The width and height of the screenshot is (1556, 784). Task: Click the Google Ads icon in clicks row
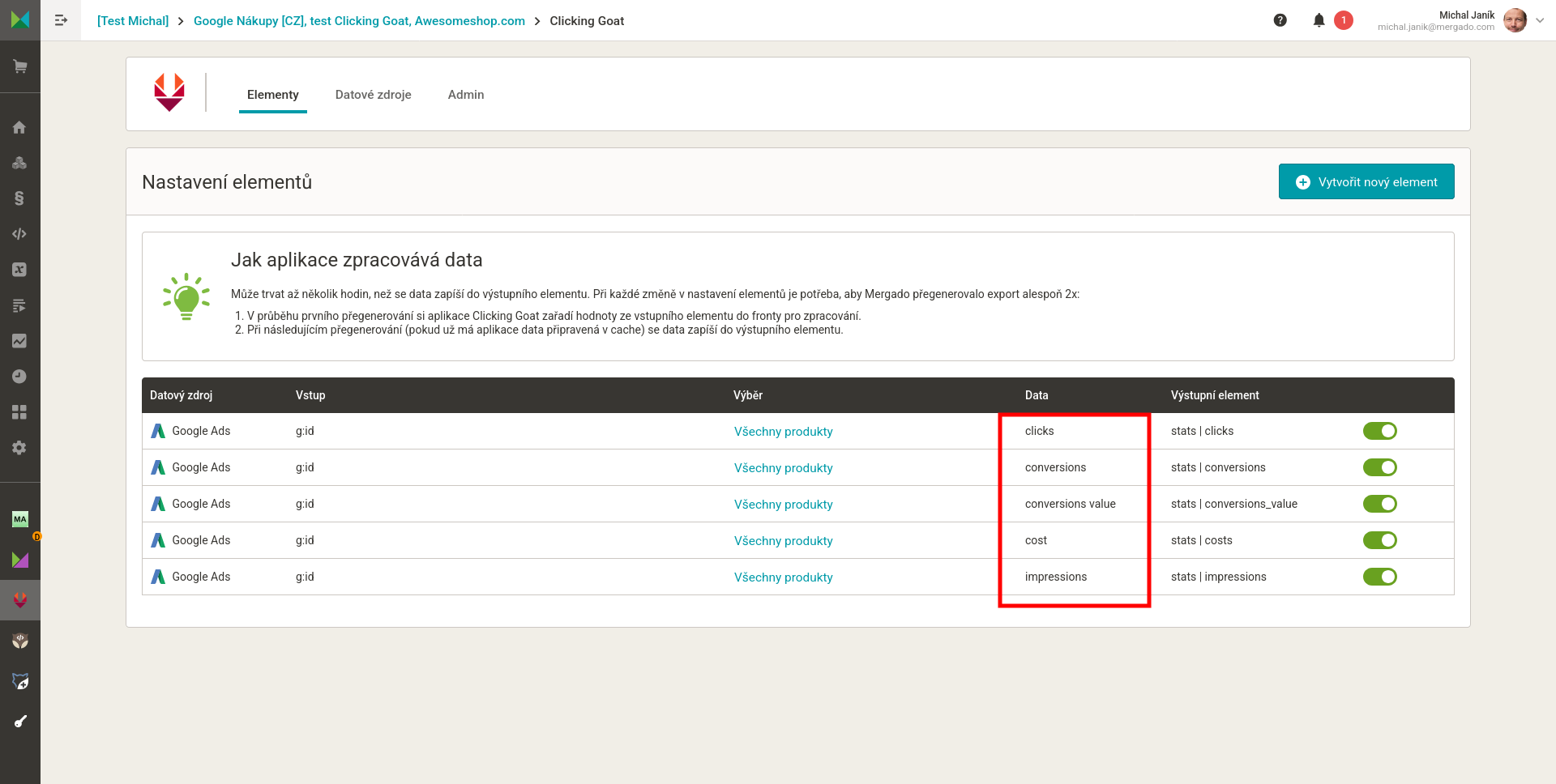[x=158, y=431]
